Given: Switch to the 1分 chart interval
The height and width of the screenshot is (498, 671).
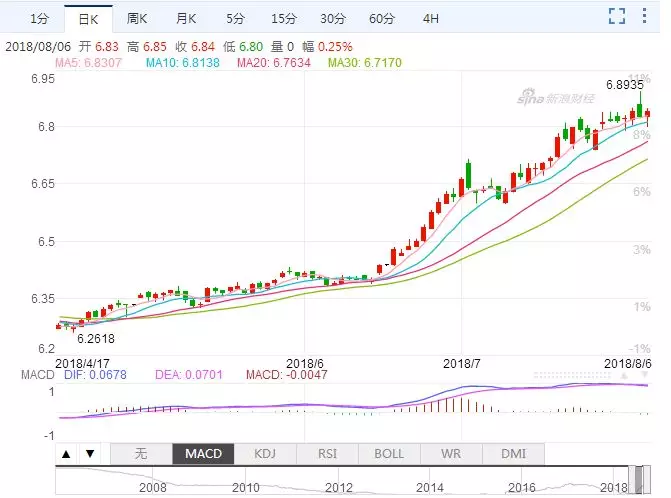Looking at the screenshot, I should (37, 18).
